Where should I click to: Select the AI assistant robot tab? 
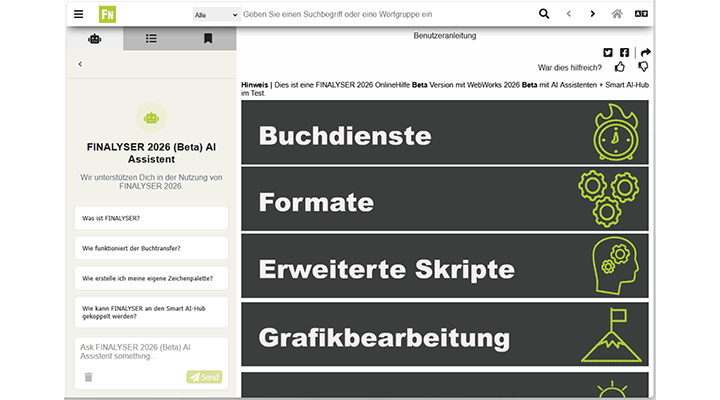(95, 39)
